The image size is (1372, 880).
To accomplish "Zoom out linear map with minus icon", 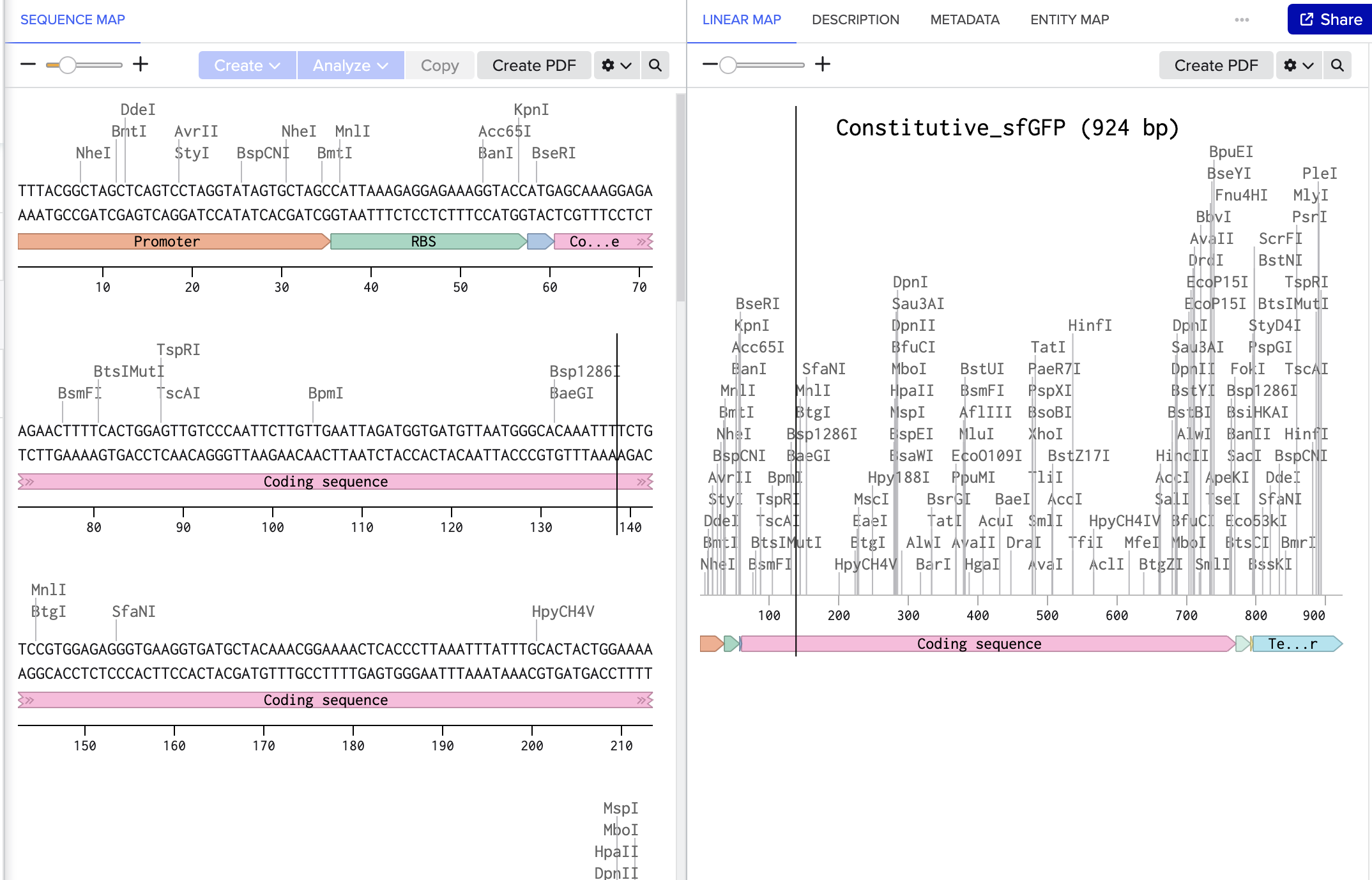I will [x=710, y=64].
